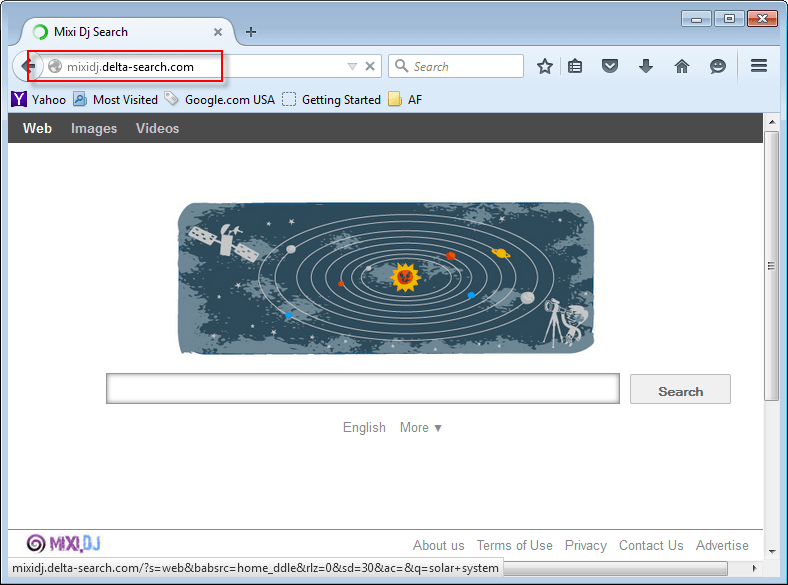Select the English language link
This screenshot has height=585, width=788.
coord(364,427)
